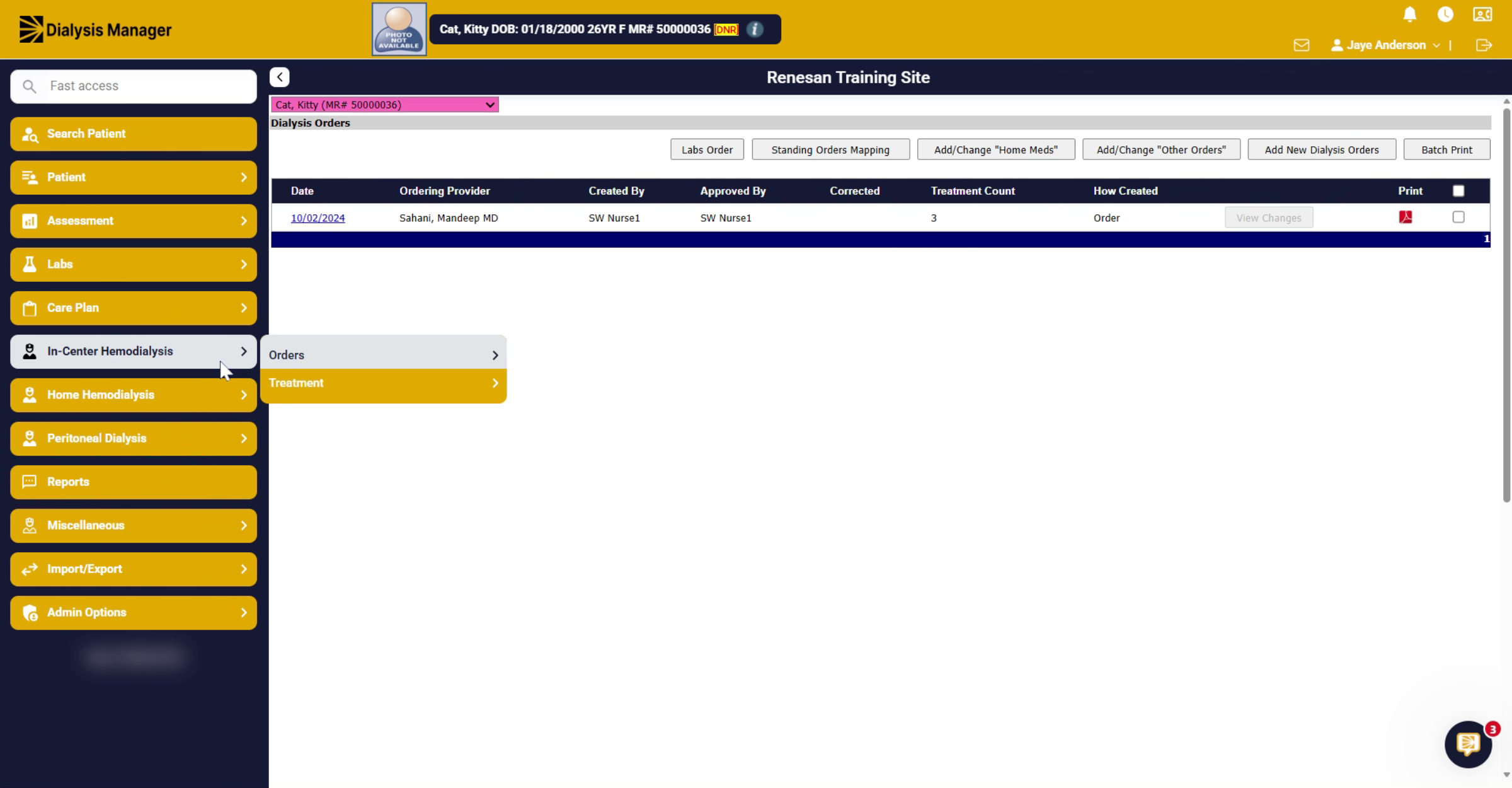
Task: Click into the Fast access search field
Action: point(134,86)
